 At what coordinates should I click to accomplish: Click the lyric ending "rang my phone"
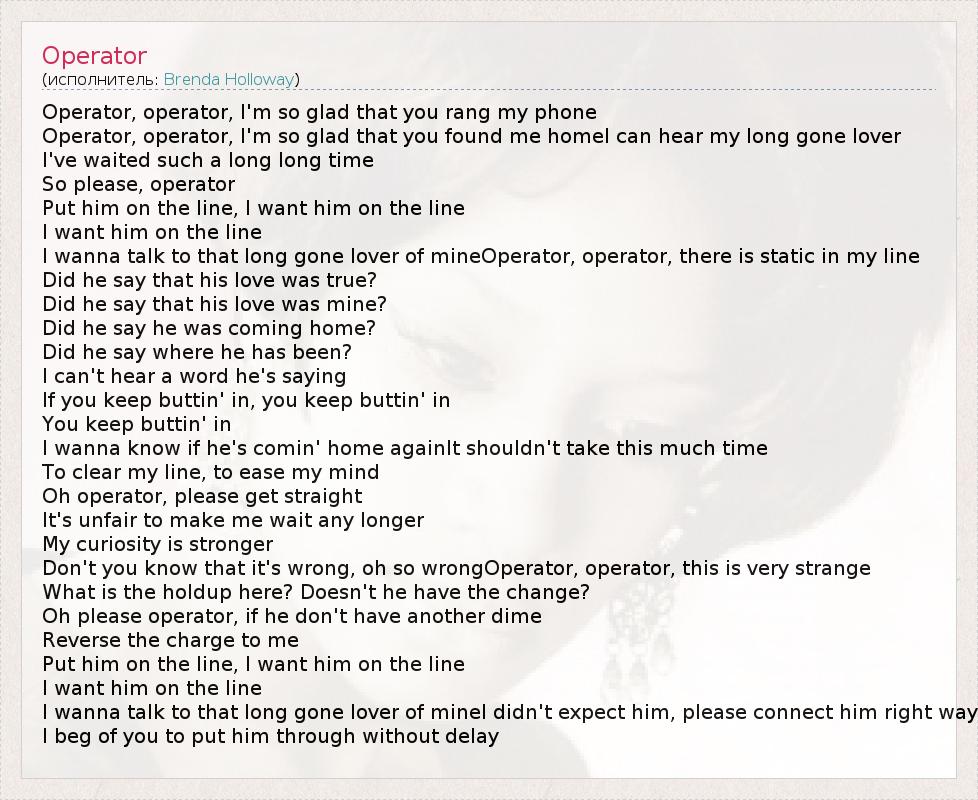[x=319, y=112]
